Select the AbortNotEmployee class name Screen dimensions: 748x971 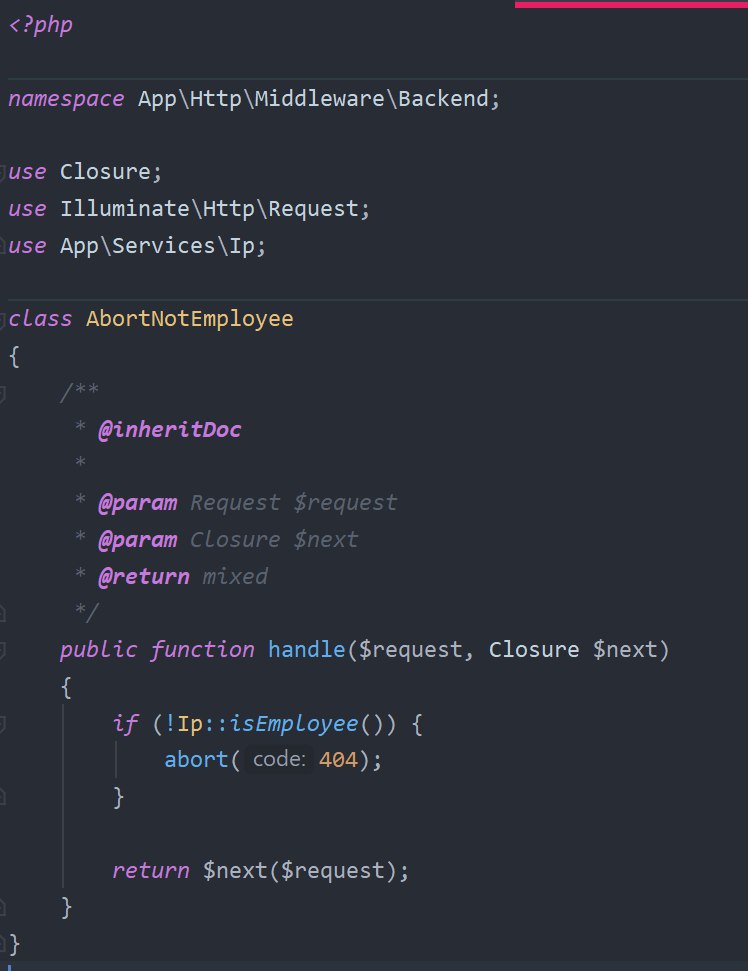tap(189, 319)
